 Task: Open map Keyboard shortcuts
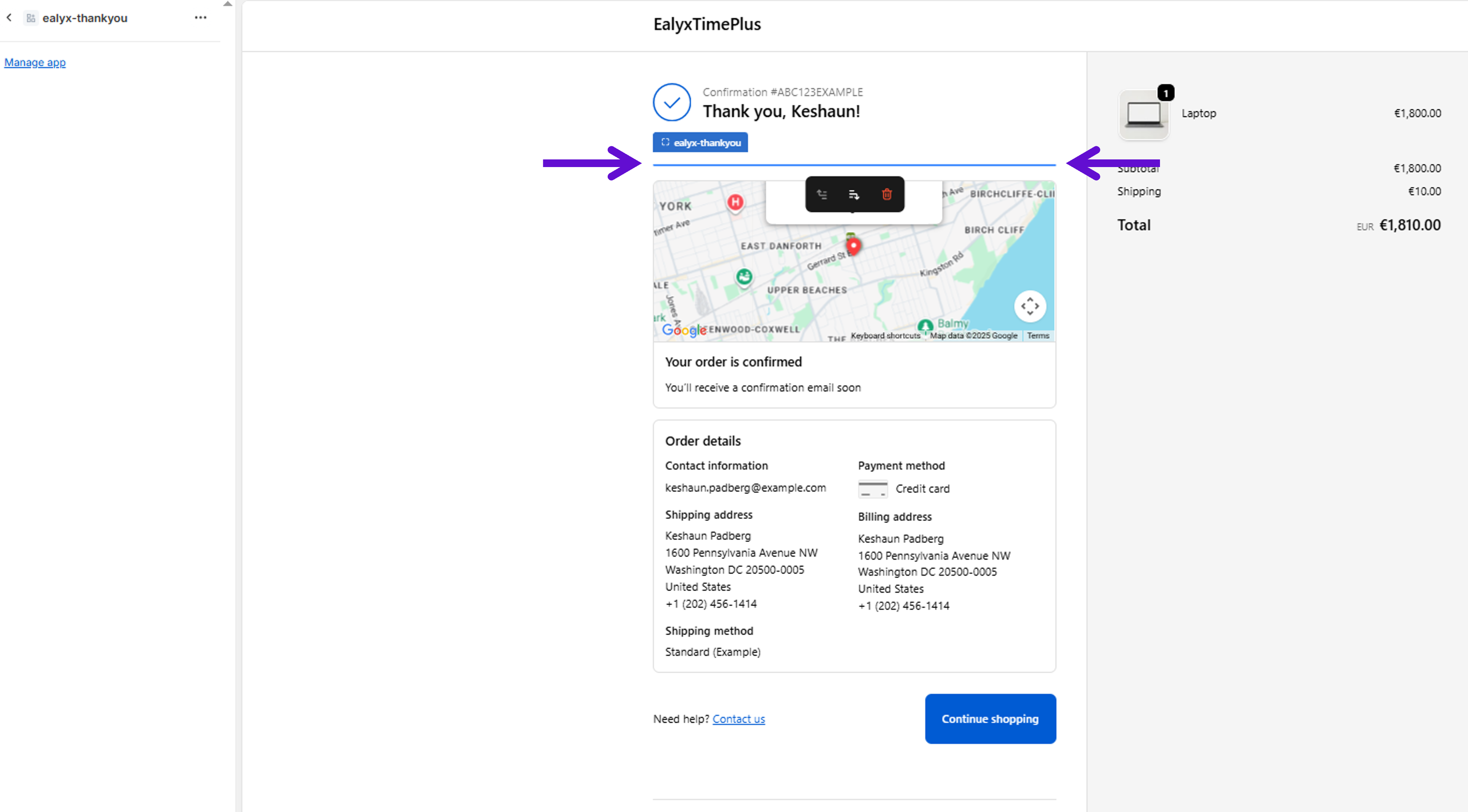point(885,336)
